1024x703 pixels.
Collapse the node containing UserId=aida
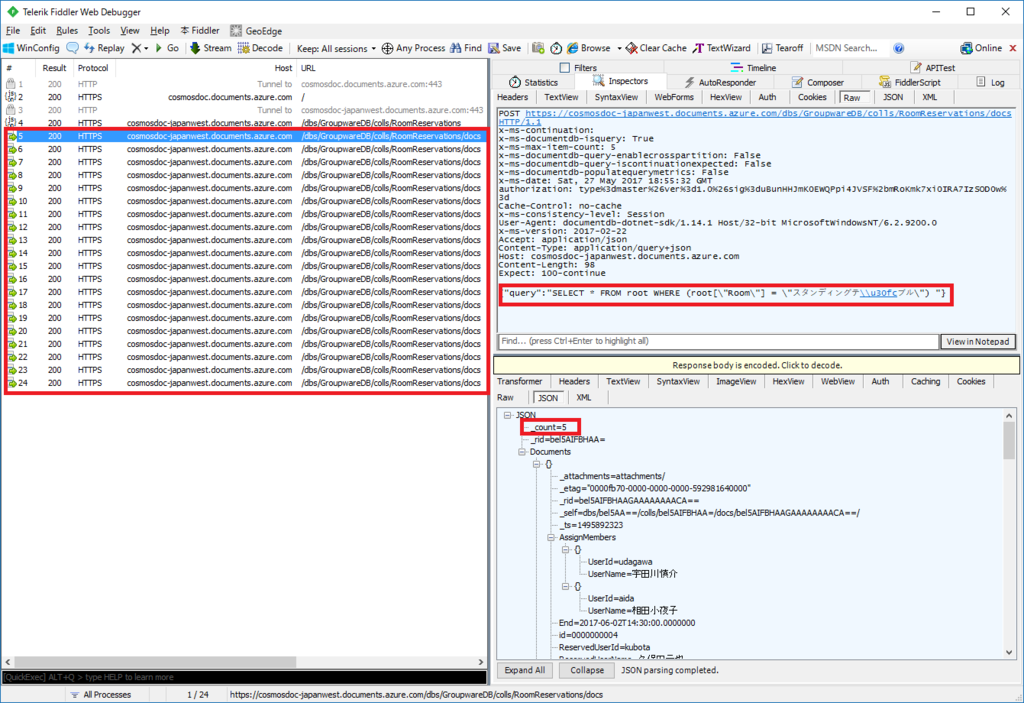click(x=566, y=586)
